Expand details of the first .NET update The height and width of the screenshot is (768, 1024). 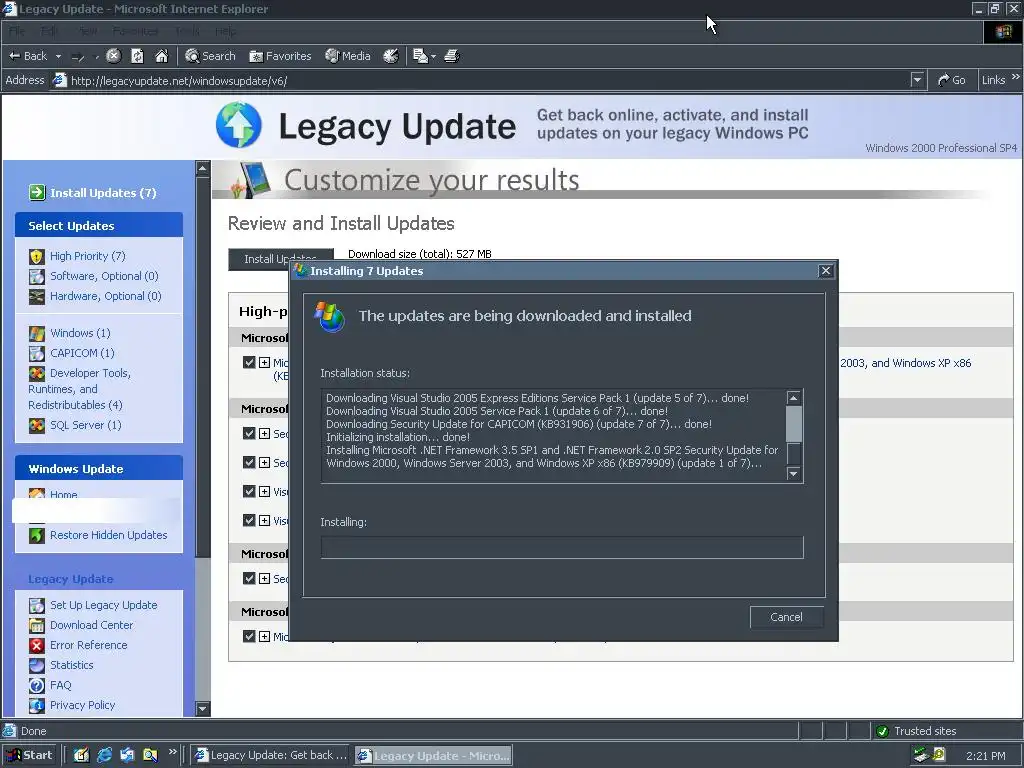click(264, 362)
